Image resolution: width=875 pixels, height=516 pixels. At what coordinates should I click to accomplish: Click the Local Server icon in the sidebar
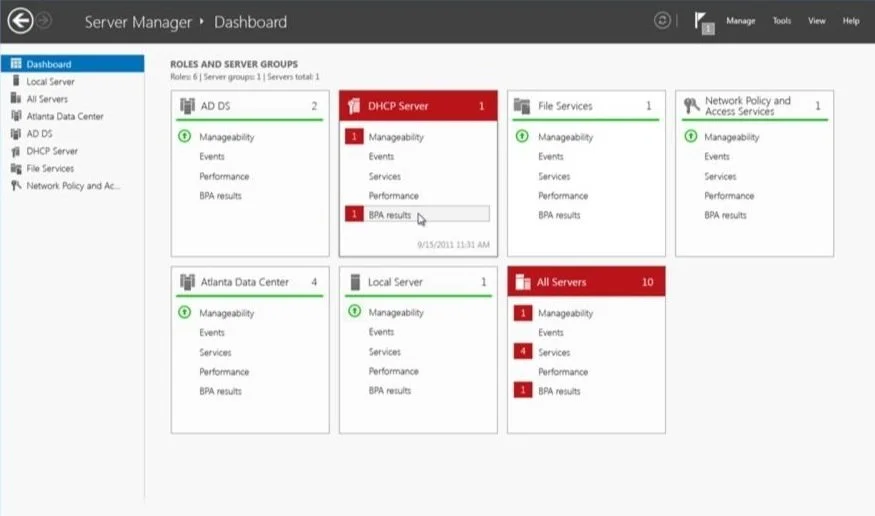coord(16,81)
